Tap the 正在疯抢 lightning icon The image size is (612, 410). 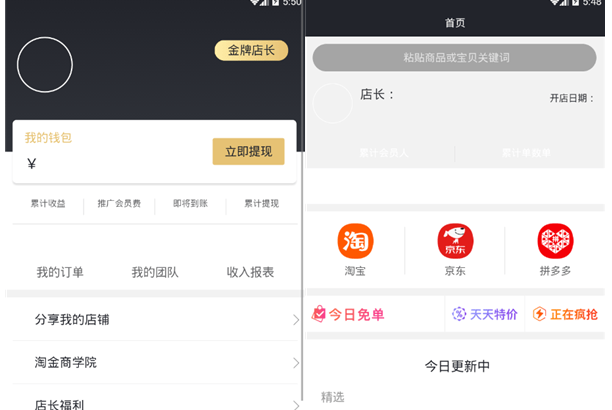click(539, 314)
